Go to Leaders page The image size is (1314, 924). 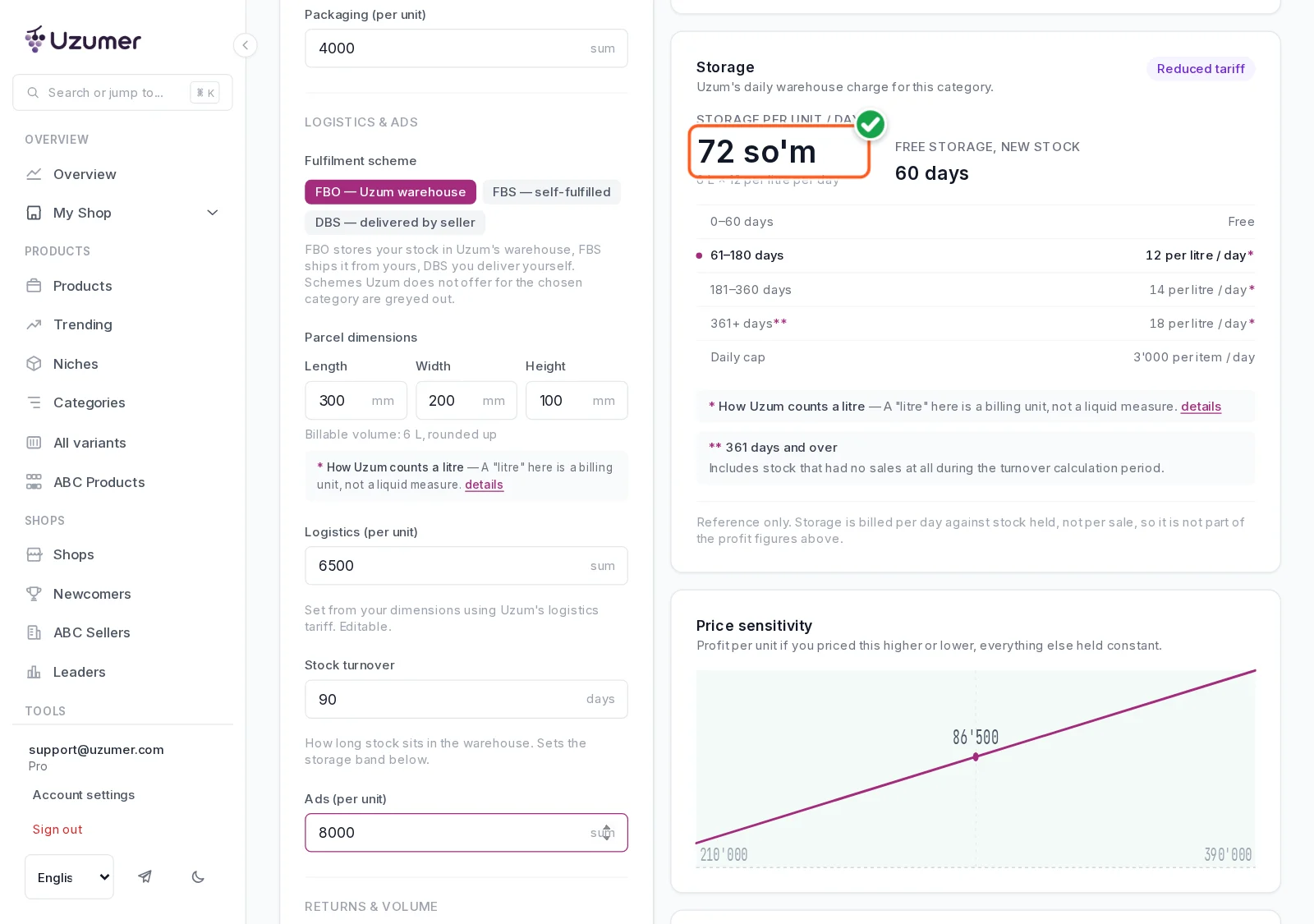122,672
